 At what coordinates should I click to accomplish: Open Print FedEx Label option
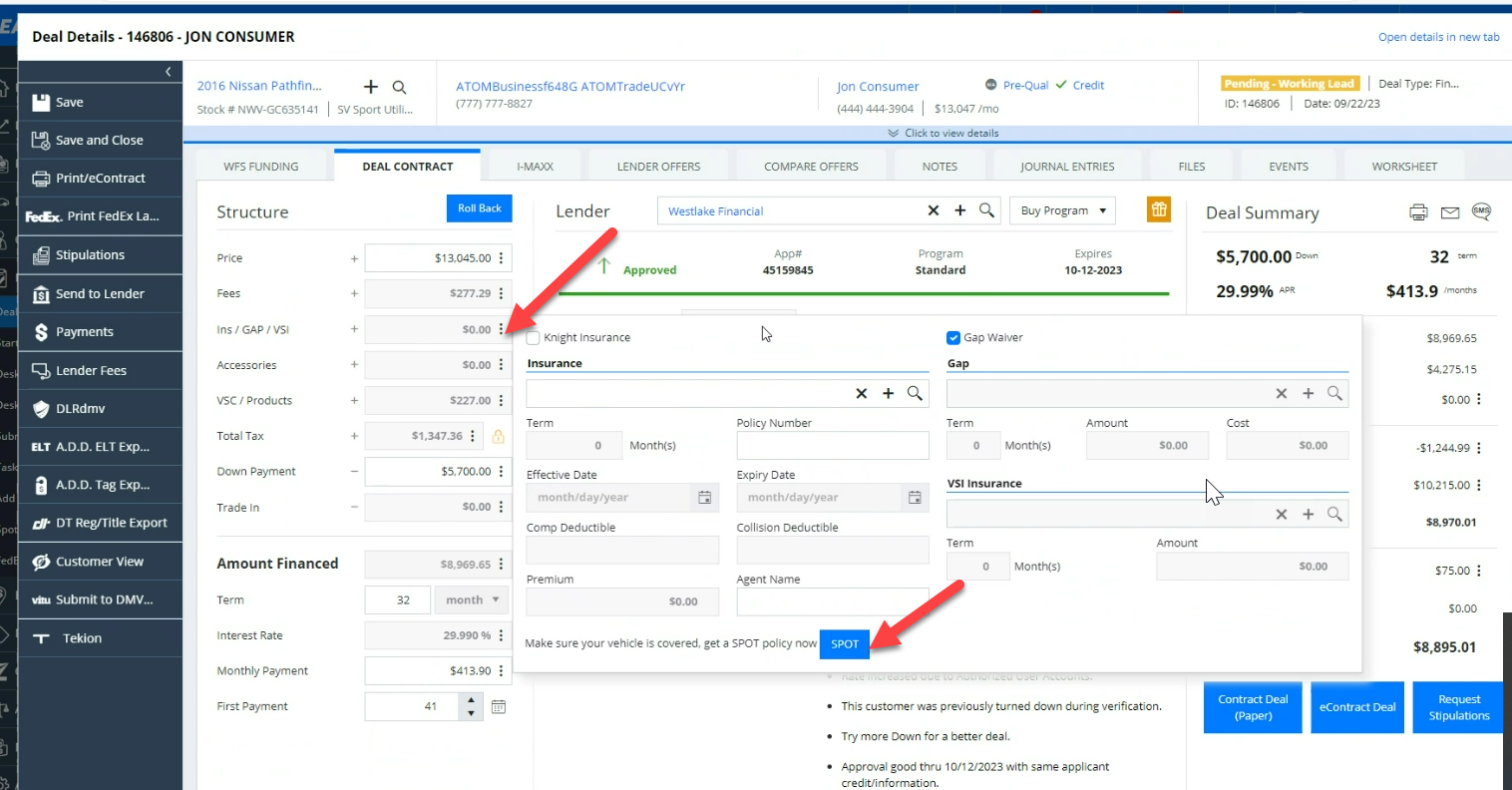coord(100,216)
